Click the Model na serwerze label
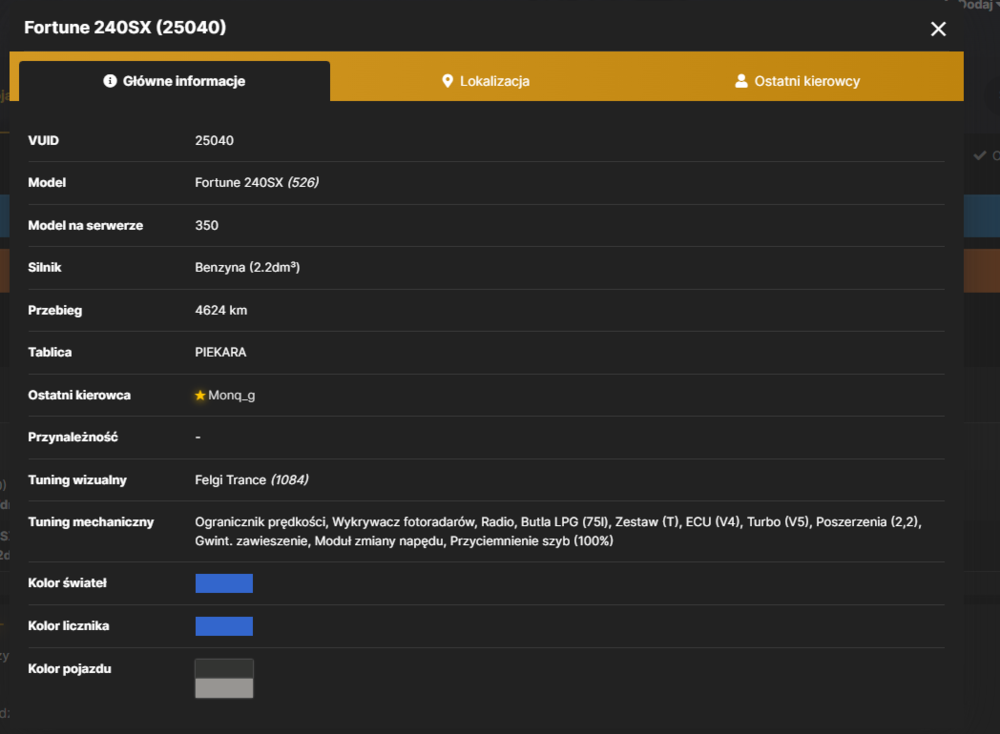1000x734 pixels. [x=85, y=225]
